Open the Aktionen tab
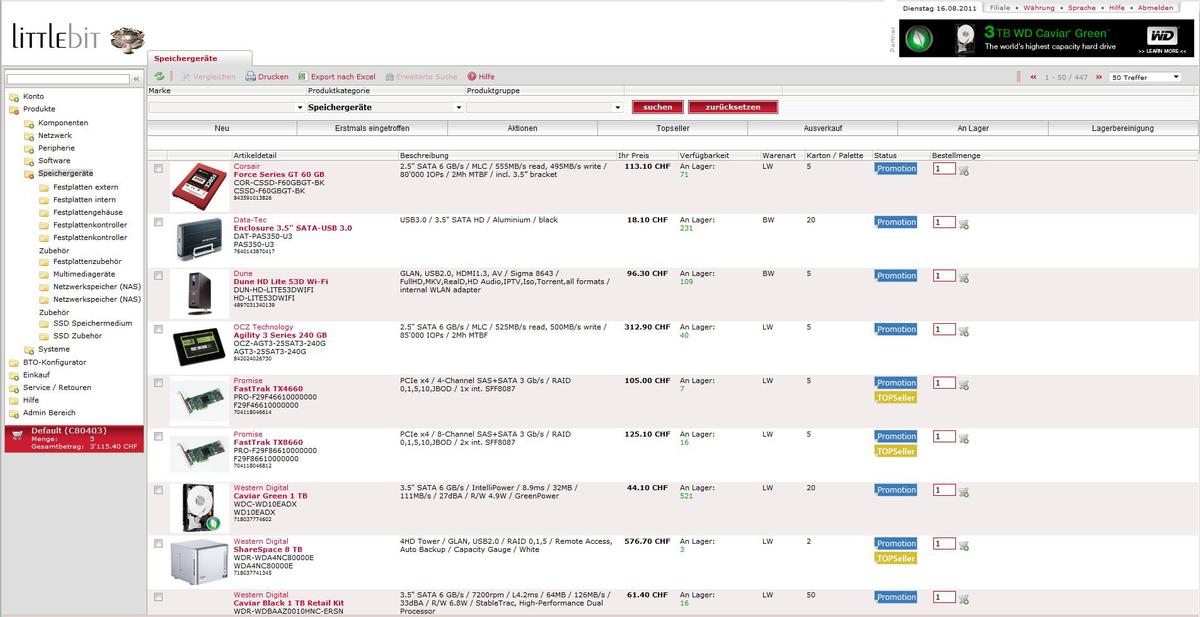This screenshot has width=1200, height=617. [522, 128]
